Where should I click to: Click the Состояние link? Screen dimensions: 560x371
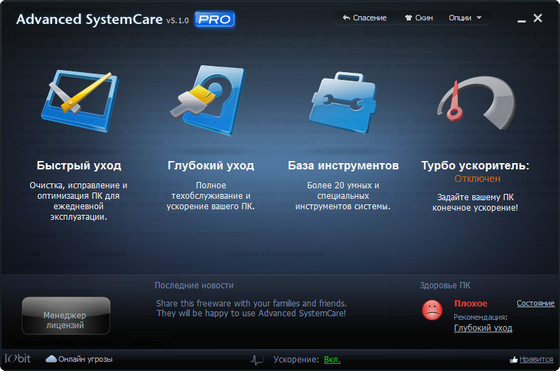tap(535, 303)
